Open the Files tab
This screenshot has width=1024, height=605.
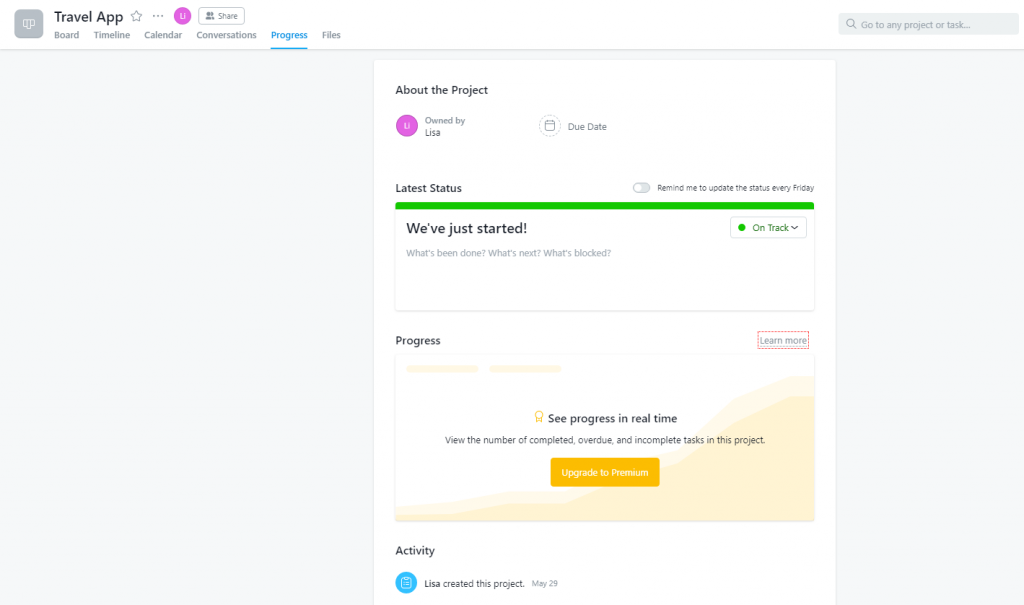pos(331,35)
